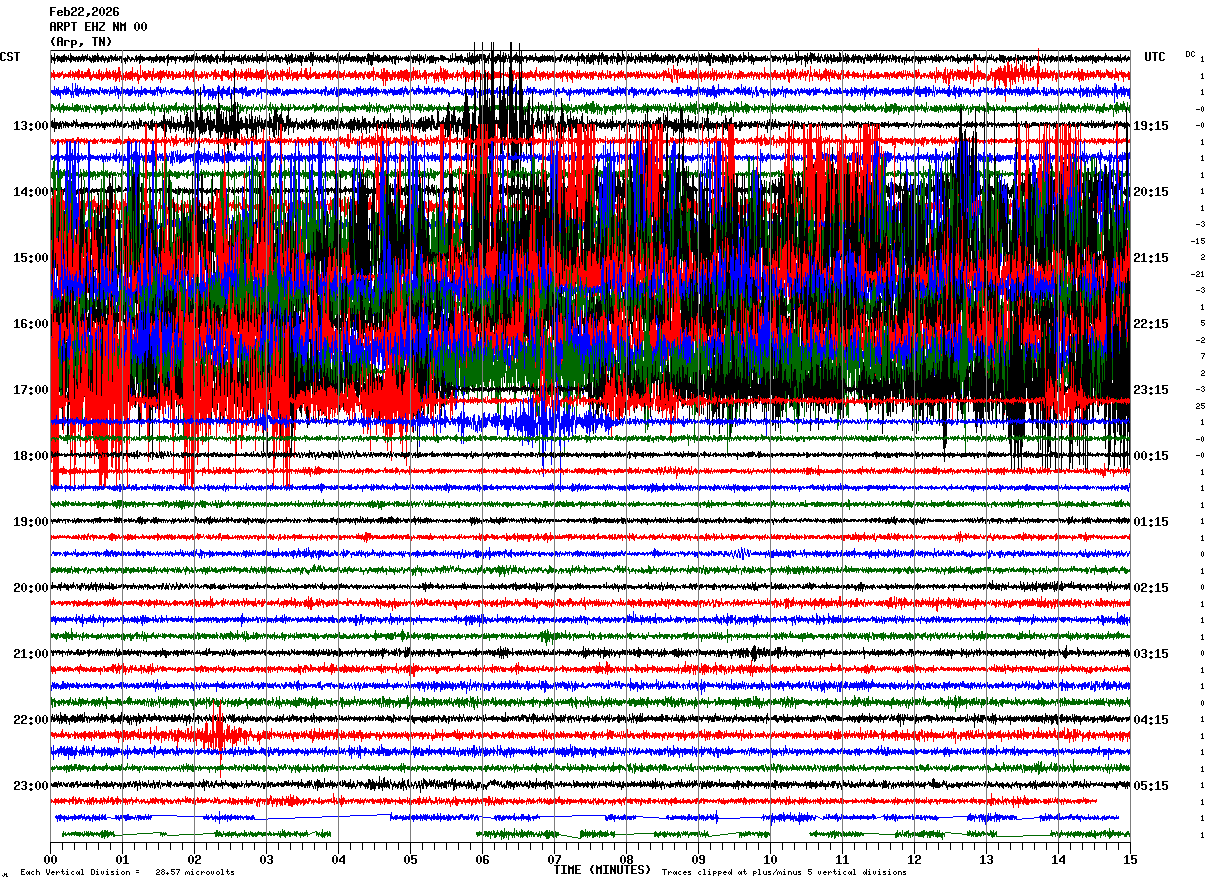Click minute tick label "10" on time axis
This screenshot has width=1210, height=886.
coord(770,859)
